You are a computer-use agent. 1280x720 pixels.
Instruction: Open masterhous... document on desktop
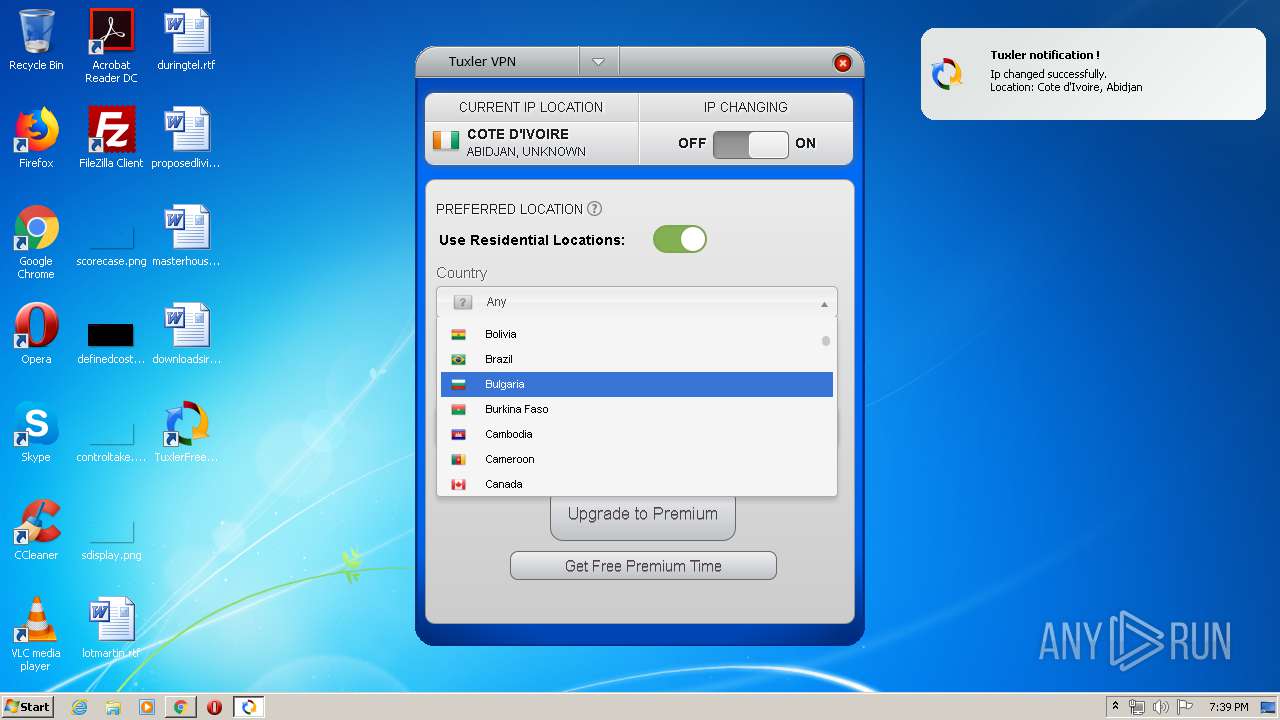[186, 236]
